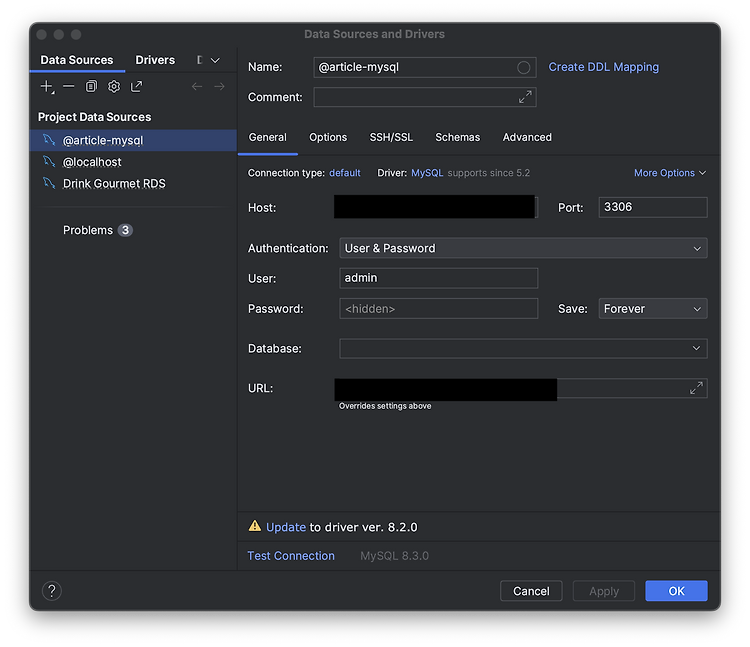This screenshot has width=750, height=647.
Task: Select @article-mysql data source
Action: point(133,140)
